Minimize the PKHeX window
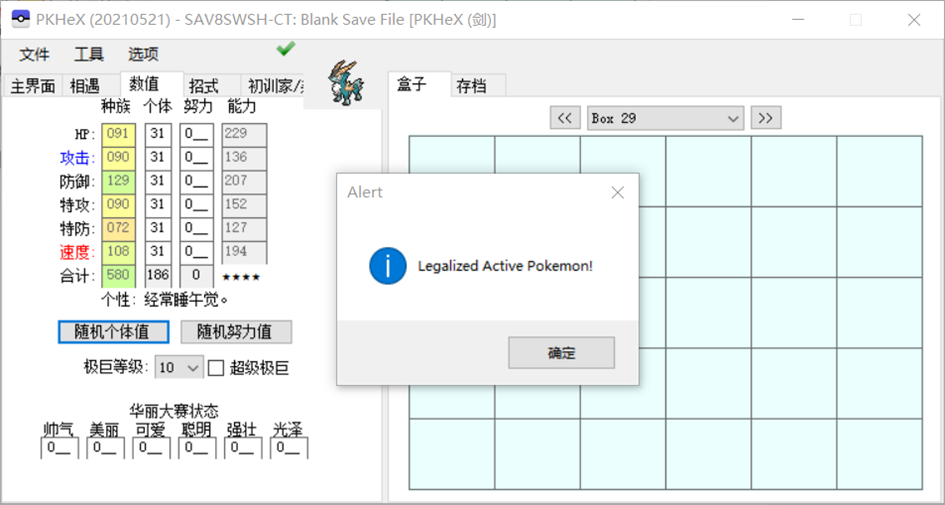945x505 pixels. pyautogui.click(x=799, y=20)
